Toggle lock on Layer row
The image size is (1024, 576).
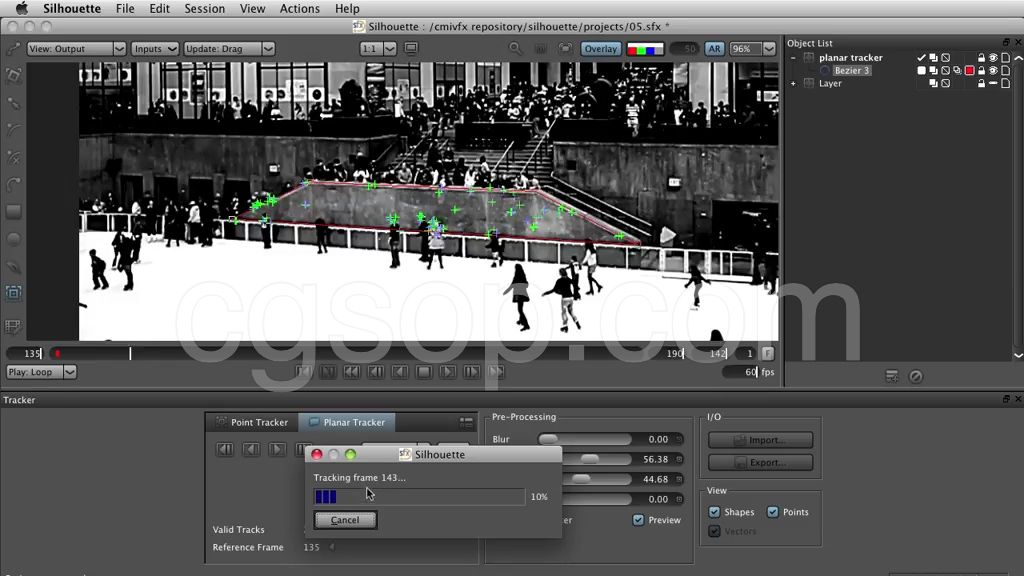(981, 84)
